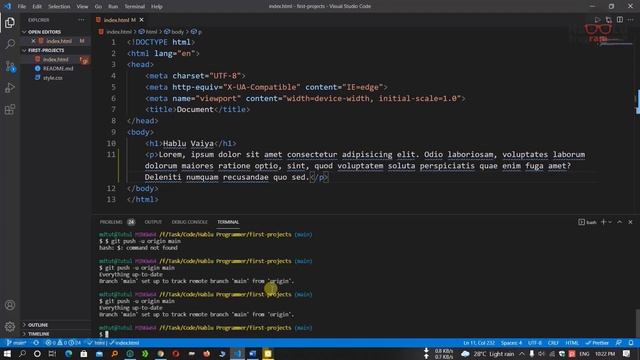Open the Help menu
The height and width of the screenshot is (360, 640).
pyautogui.click(x=157, y=7)
